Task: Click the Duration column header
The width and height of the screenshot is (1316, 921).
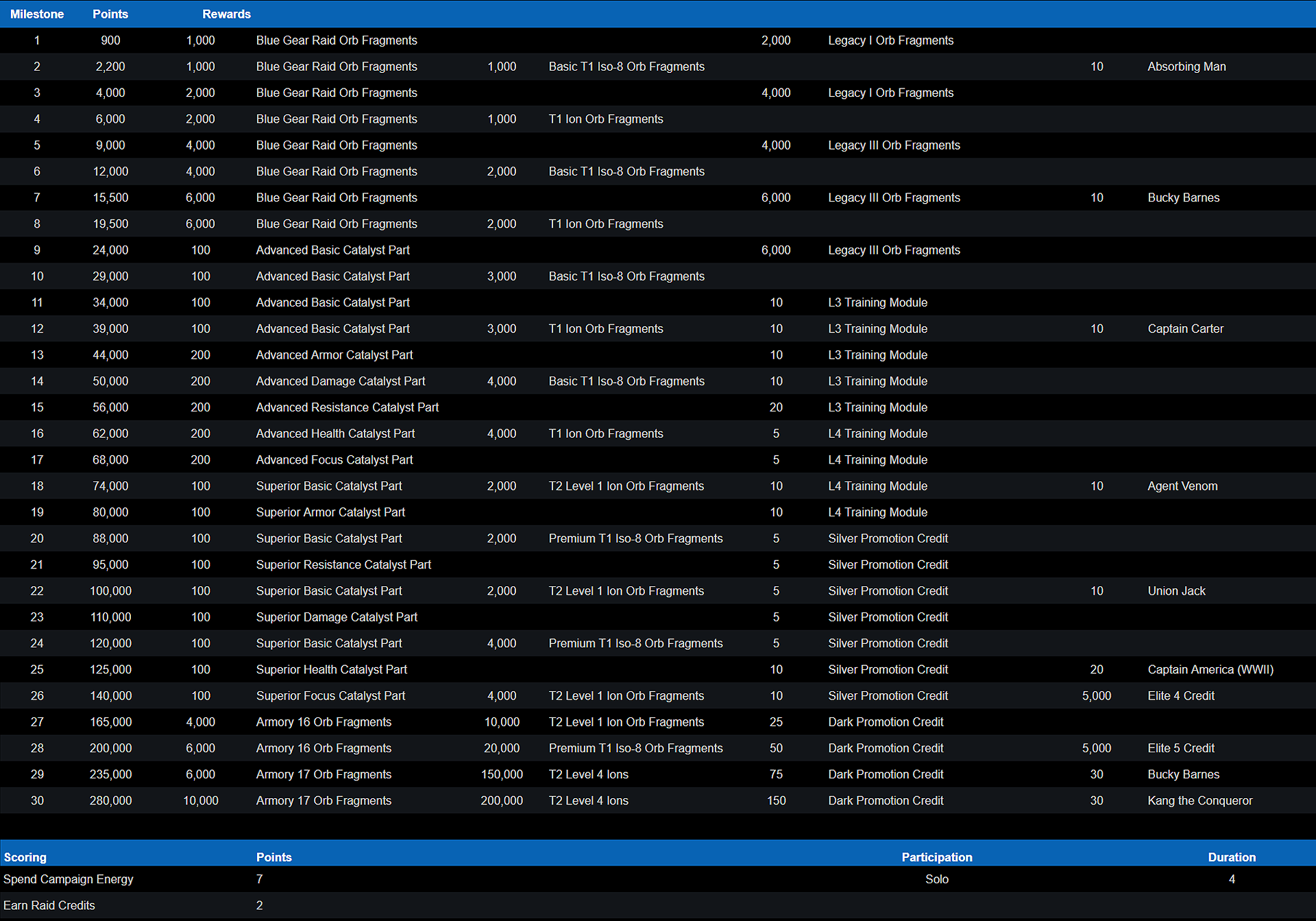Action: (x=1232, y=857)
